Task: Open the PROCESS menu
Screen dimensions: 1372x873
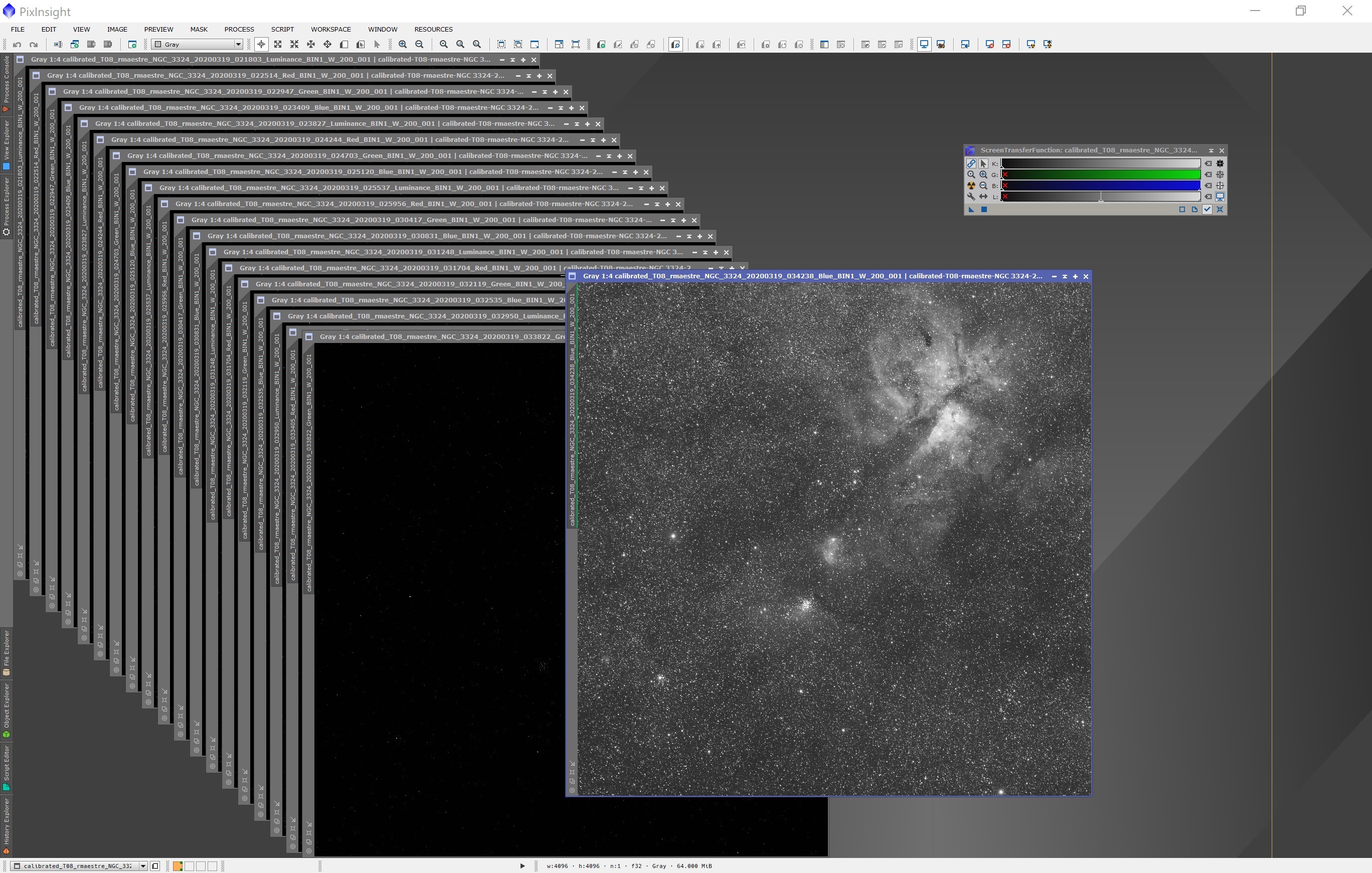Action: click(239, 29)
